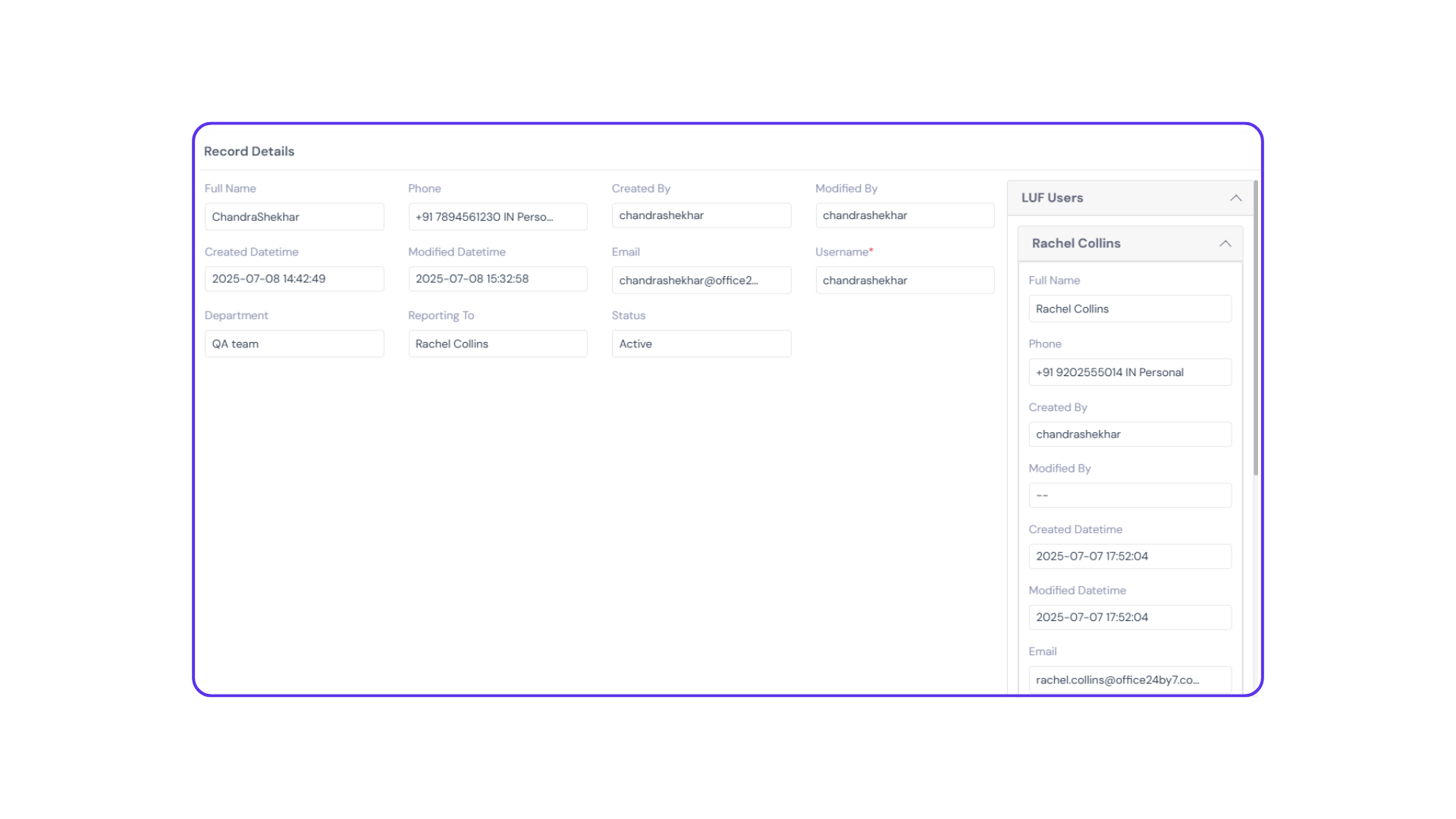Screen dimensions: 1456x819
Task: Click the Created Datetime 14:42:49 field
Action: (293, 279)
